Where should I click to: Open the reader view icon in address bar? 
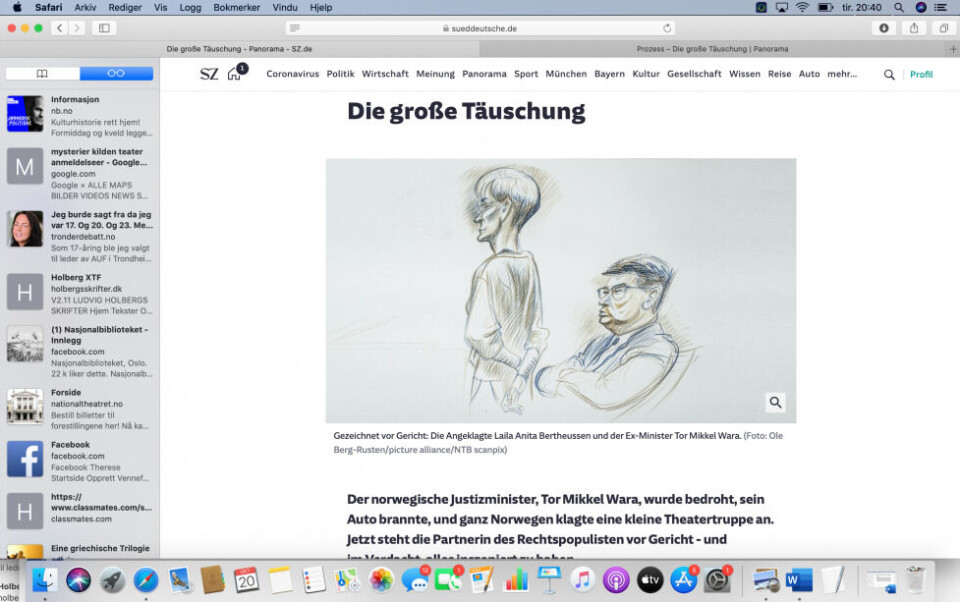(x=295, y=28)
